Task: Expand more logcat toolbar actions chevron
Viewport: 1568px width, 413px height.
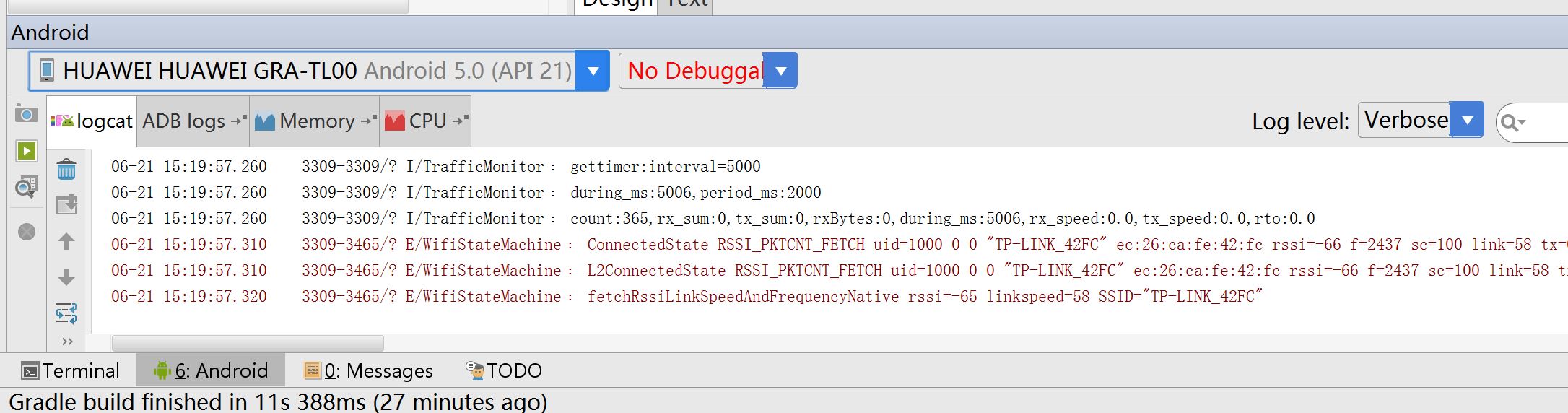Action: pos(68,342)
